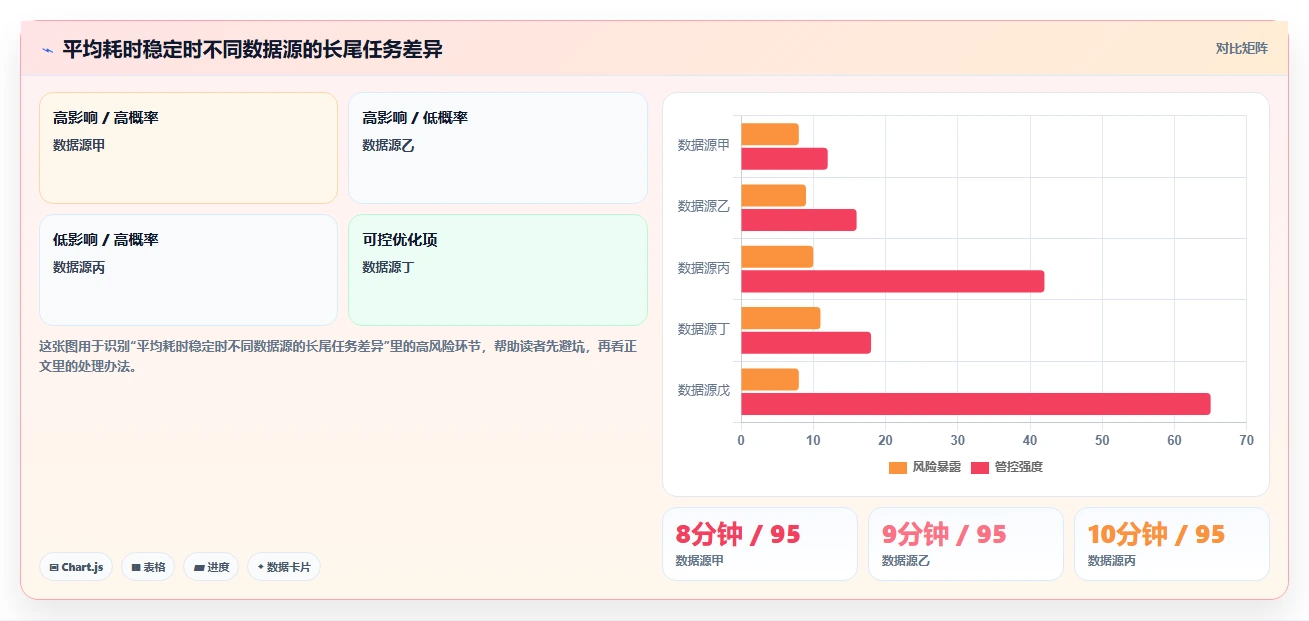The image size is (1309, 621).
Task: Click the 数据卡片 tag chip
Action: click(284, 567)
